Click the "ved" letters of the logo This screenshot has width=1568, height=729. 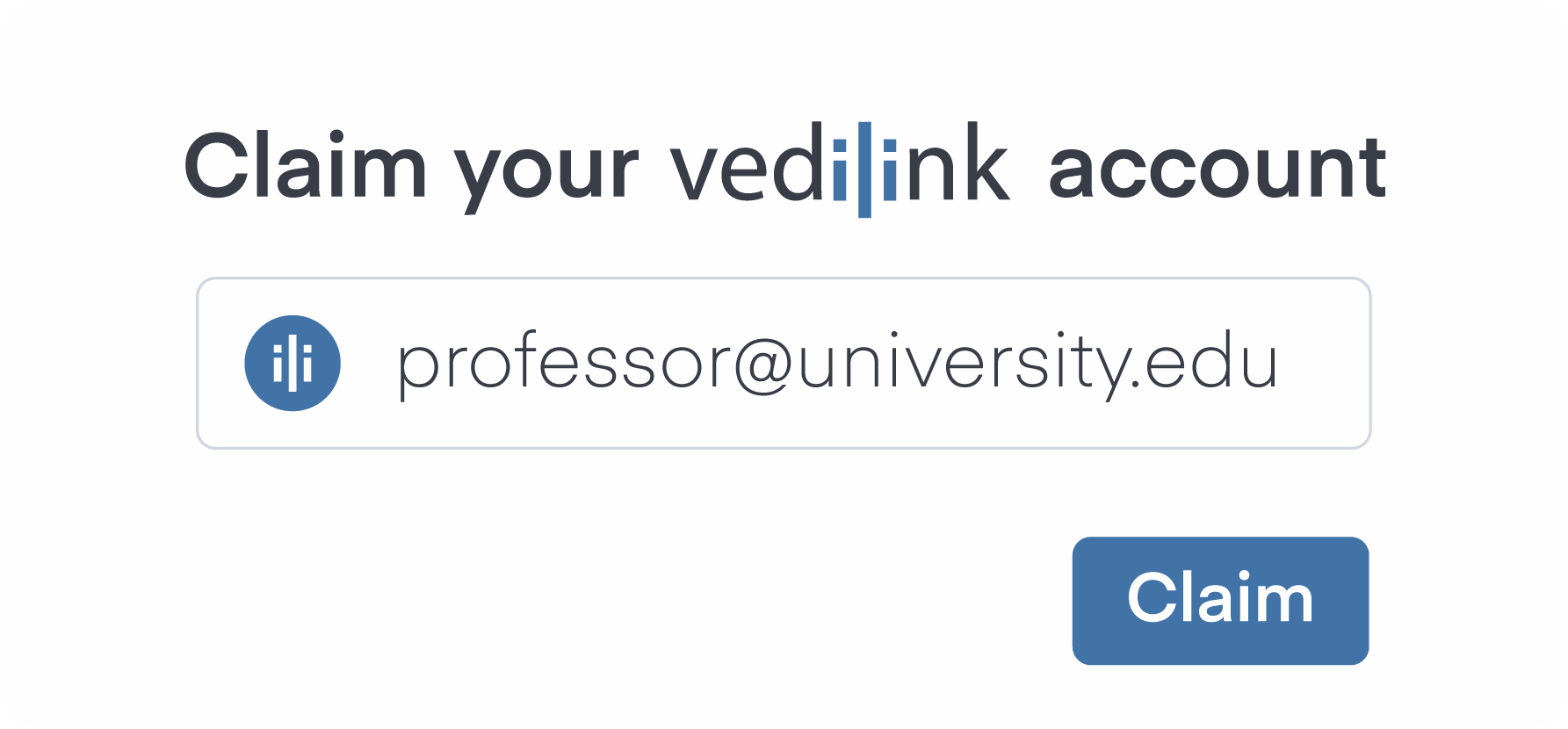(748, 164)
